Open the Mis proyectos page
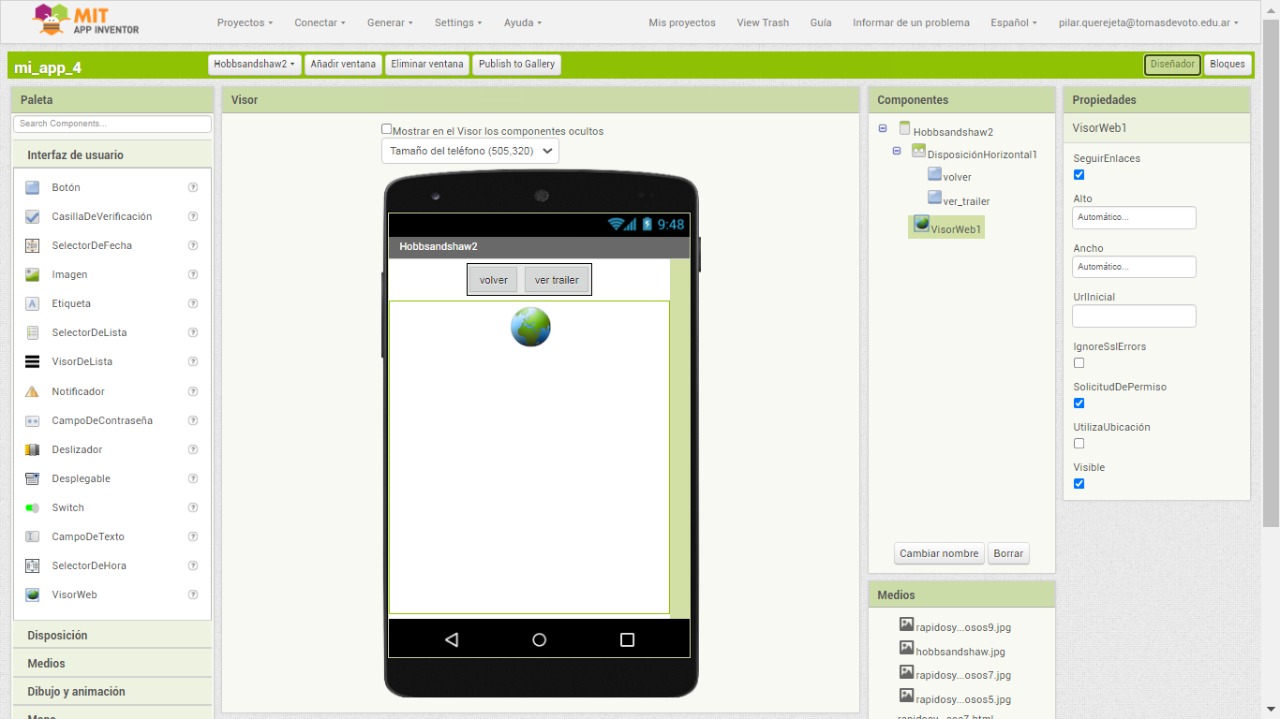Screen dimensions: 1280x719 pos(682,22)
